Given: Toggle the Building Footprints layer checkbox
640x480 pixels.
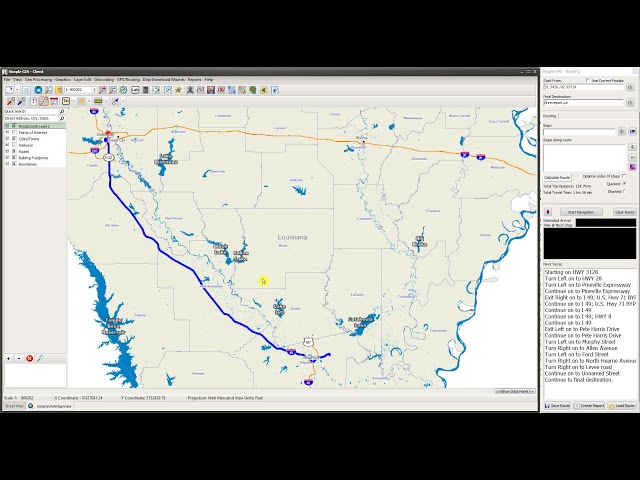Looking at the screenshot, I should [15, 158].
